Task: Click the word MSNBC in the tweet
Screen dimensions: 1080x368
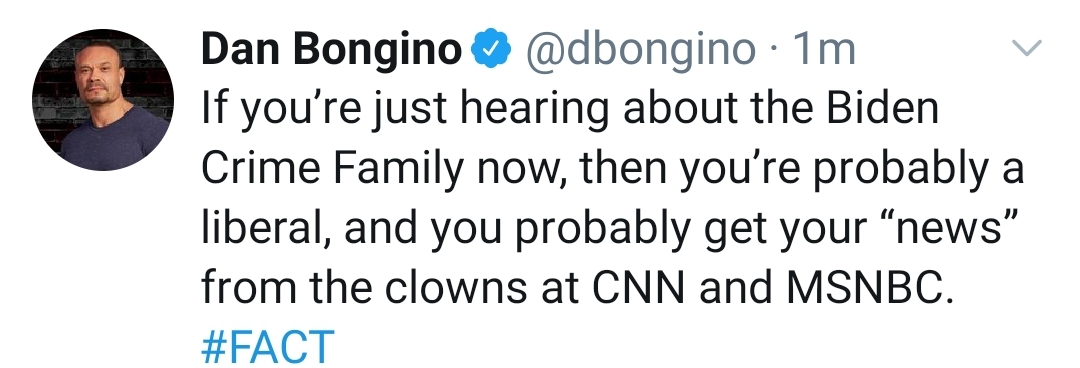Action: 870,287
